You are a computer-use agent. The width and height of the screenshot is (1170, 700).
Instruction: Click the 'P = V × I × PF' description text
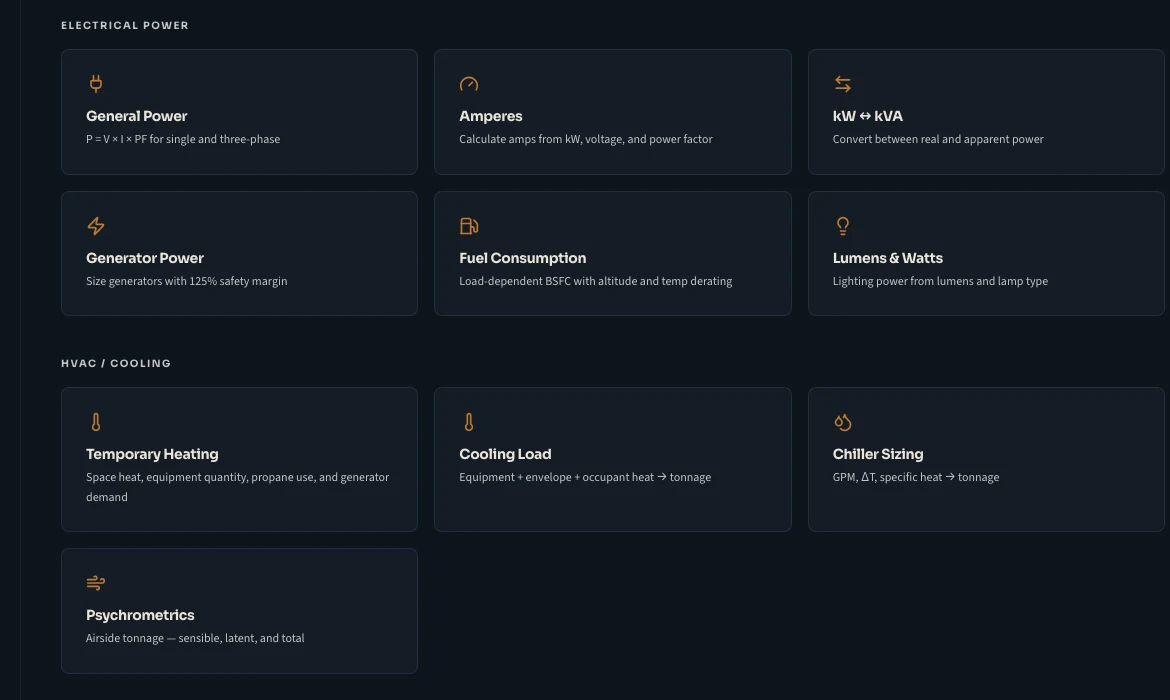pos(183,140)
